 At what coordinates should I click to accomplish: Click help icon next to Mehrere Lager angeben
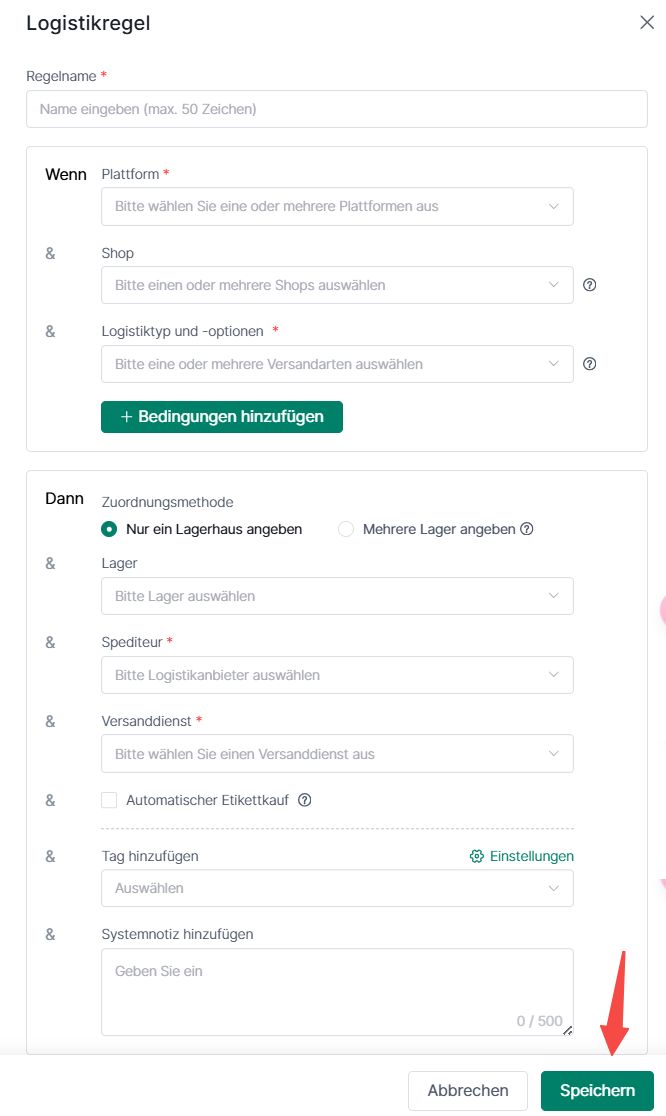pyautogui.click(x=527, y=529)
